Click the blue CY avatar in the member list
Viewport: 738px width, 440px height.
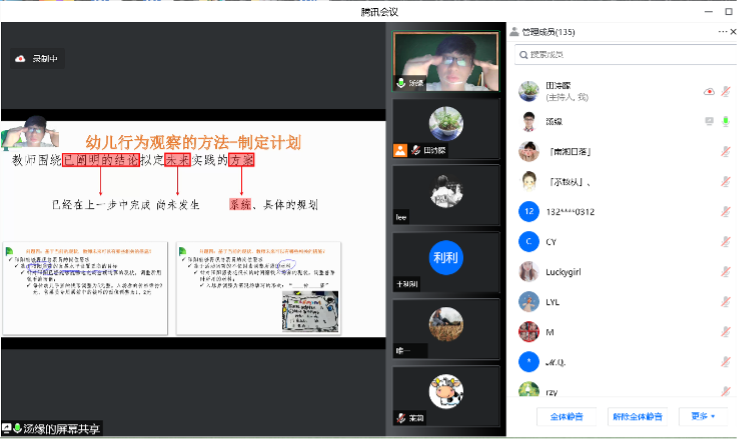click(529, 241)
